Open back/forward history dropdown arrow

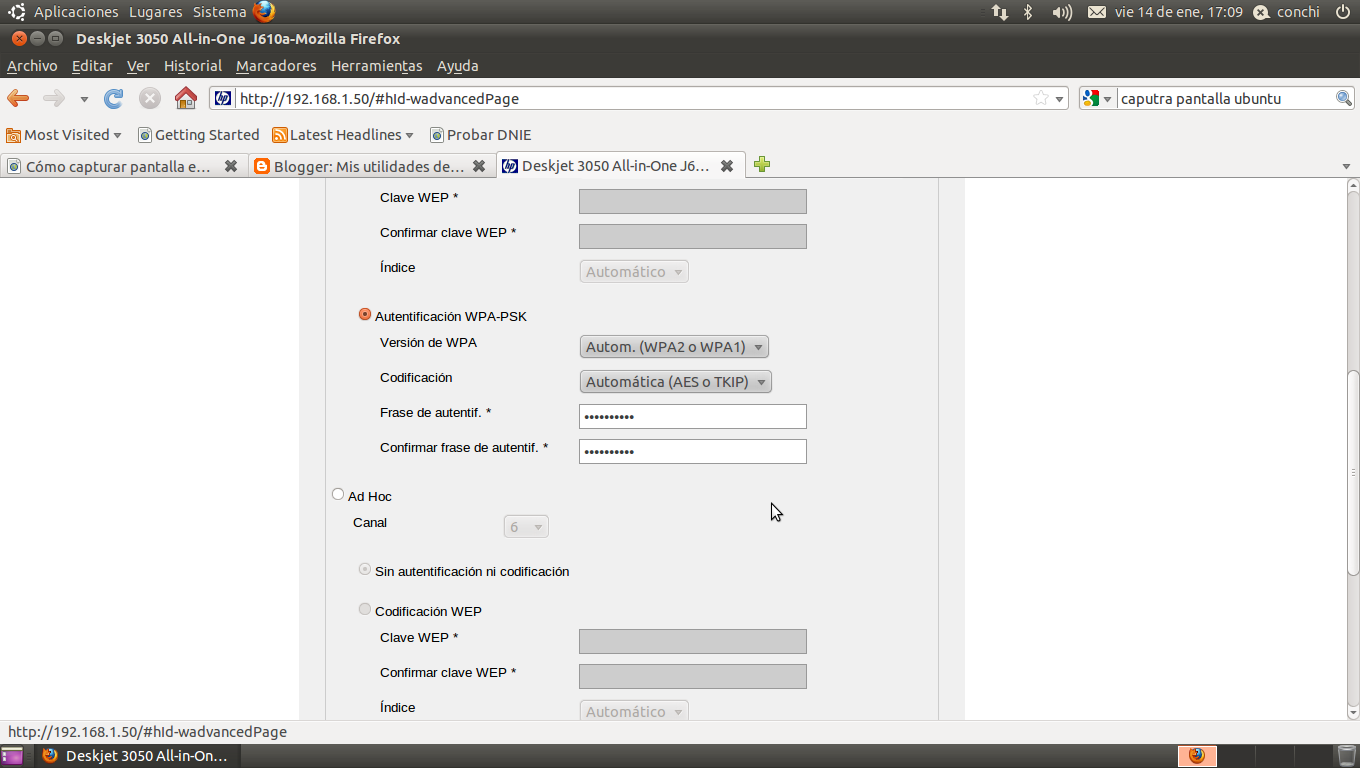(84, 99)
